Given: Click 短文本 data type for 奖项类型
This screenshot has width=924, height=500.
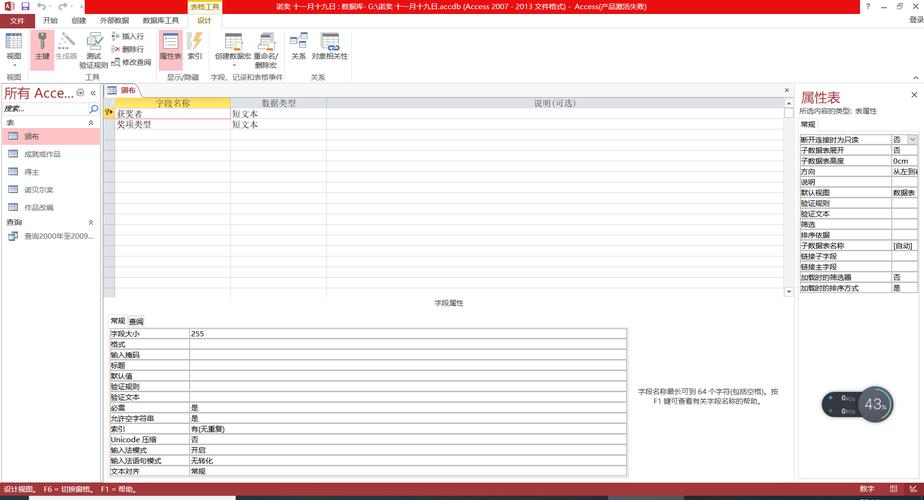Looking at the screenshot, I should (x=278, y=124).
